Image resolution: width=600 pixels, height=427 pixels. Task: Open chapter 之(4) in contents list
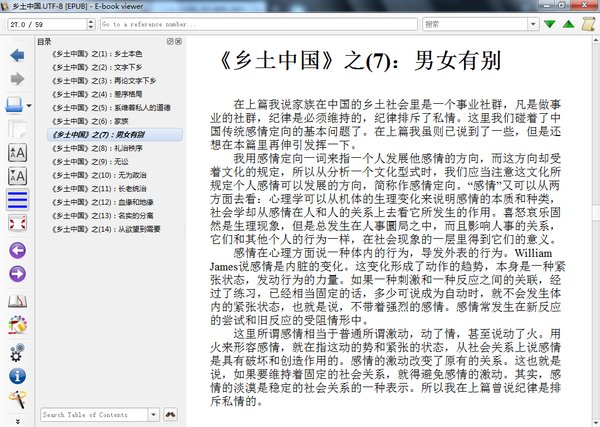tap(97, 94)
